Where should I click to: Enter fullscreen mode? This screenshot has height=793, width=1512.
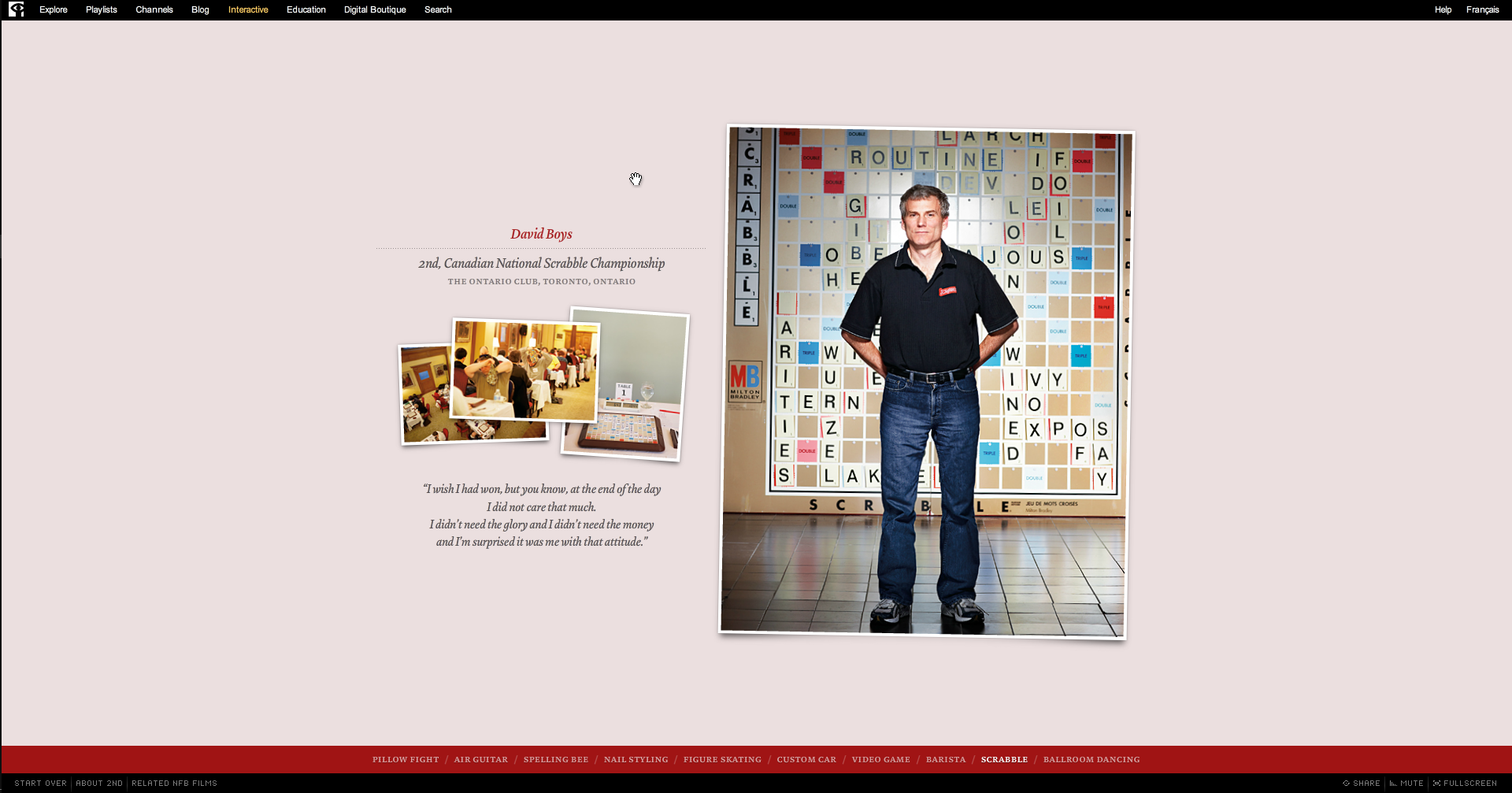(1466, 784)
